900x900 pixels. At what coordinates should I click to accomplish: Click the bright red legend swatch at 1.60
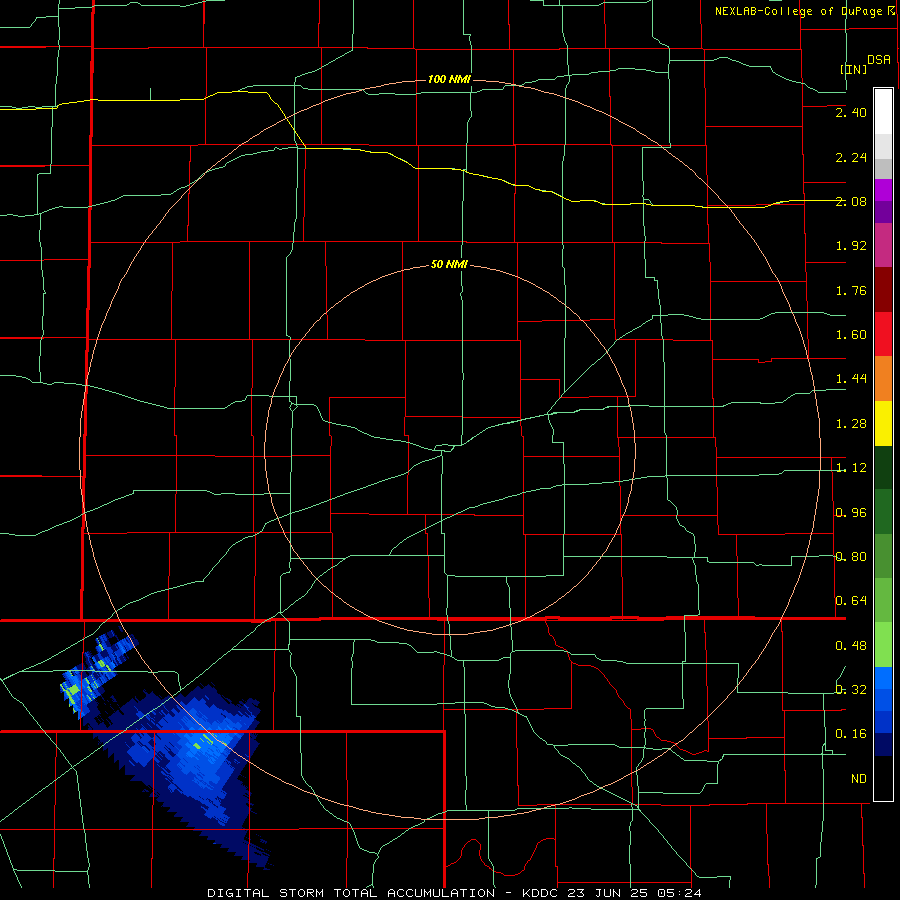(x=883, y=334)
